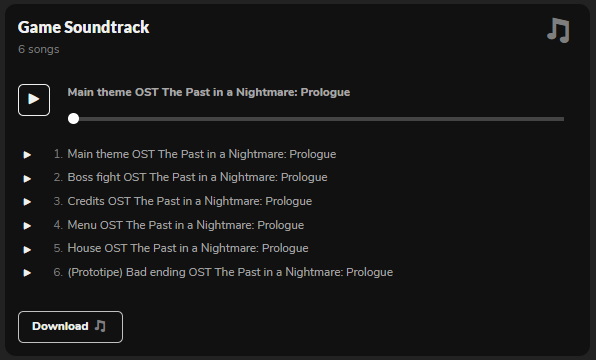Click the playback progress slider handle
This screenshot has width=596, height=360.
point(73,119)
